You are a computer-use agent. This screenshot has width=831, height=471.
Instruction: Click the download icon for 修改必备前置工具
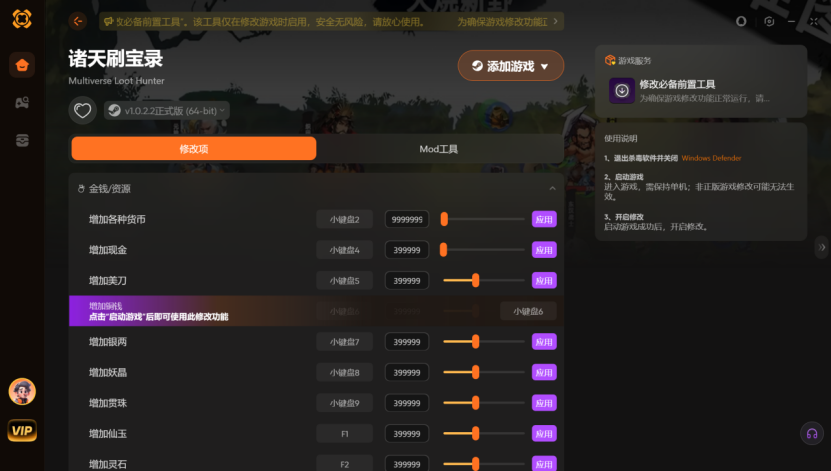[622, 91]
